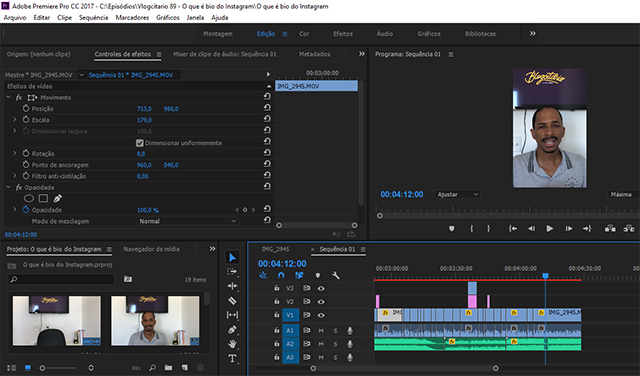Switch to the Cor workspace
This screenshot has width=640, height=376.
click(304, 34)
